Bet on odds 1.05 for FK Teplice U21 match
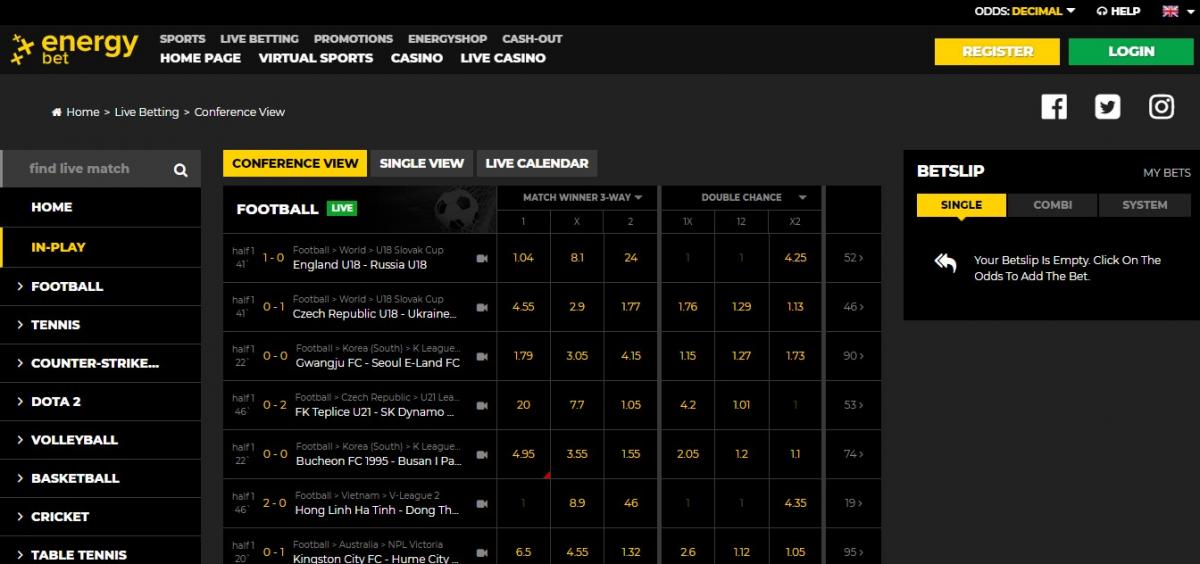This screenshot has width=1200, height=564. click(x=631, y=405)
